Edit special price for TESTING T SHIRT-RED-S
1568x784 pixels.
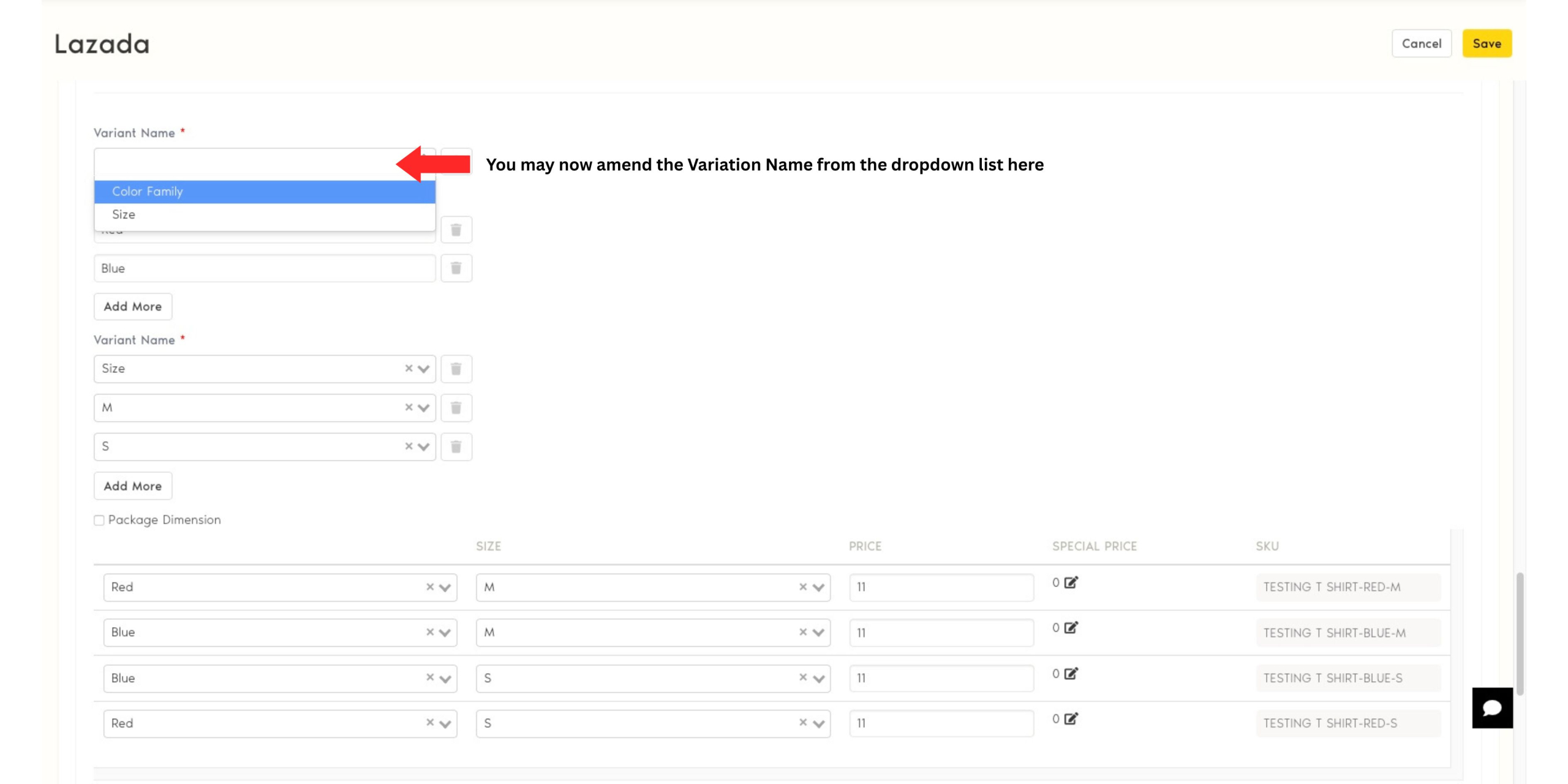coord(1071,719)
